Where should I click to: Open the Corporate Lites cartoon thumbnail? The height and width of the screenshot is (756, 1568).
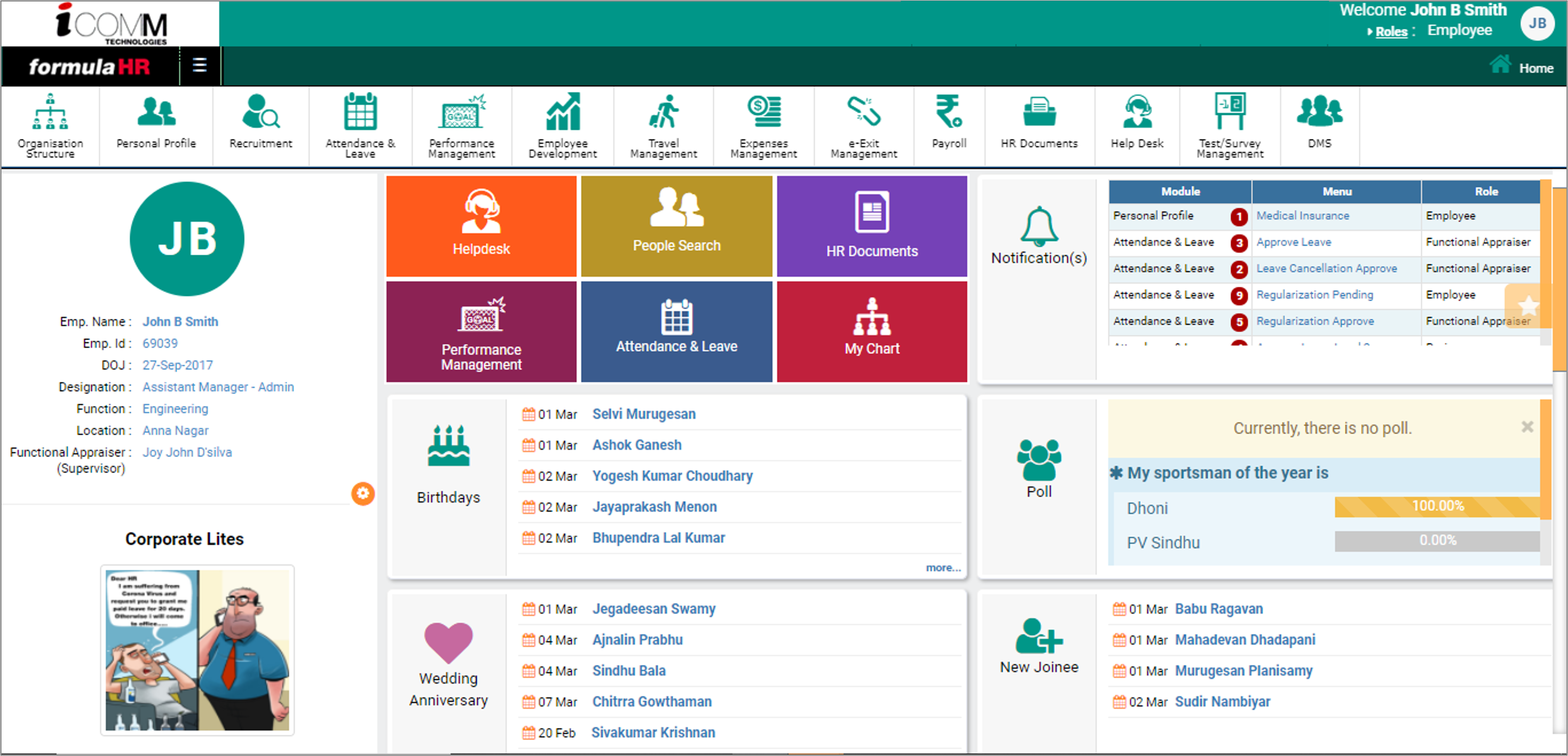coord(197,650)
